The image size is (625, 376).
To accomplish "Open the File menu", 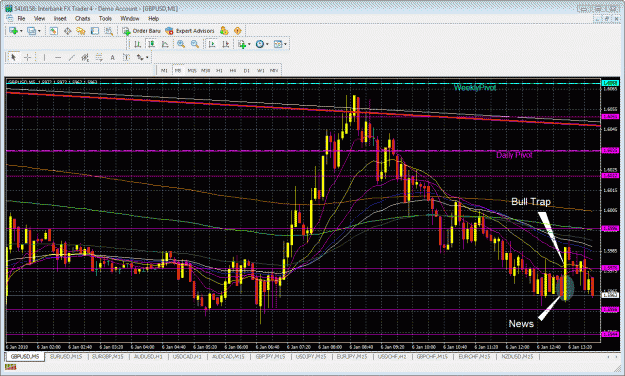I will 21,18.
